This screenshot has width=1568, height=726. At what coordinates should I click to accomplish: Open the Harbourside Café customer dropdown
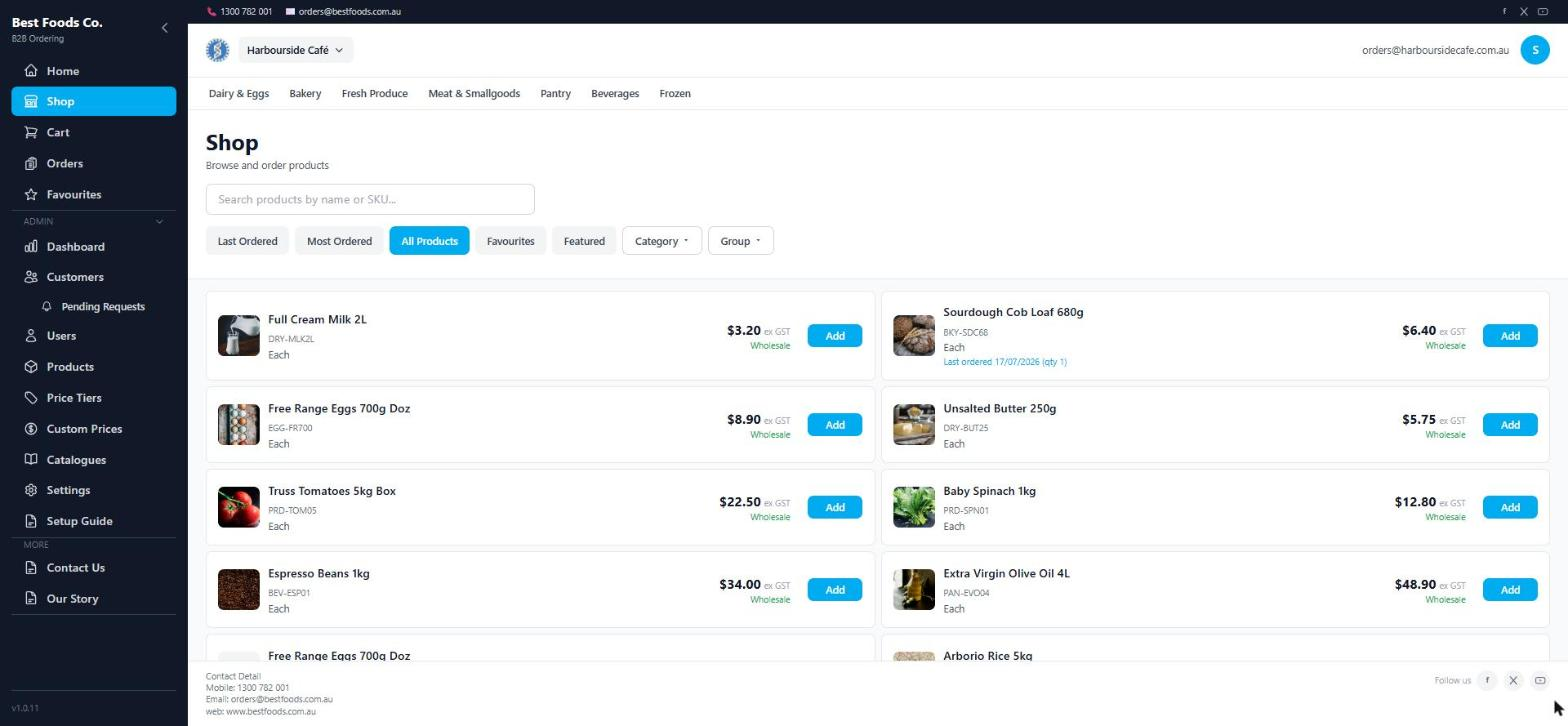pos(295,50)
